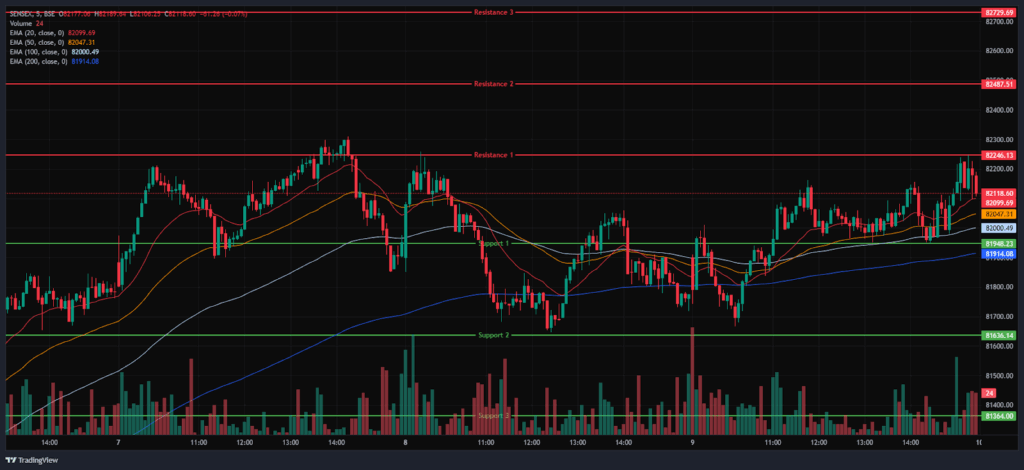1024x470 pixels.
Task: Select the Volume indicator legend entry
Action: (24, 23)
